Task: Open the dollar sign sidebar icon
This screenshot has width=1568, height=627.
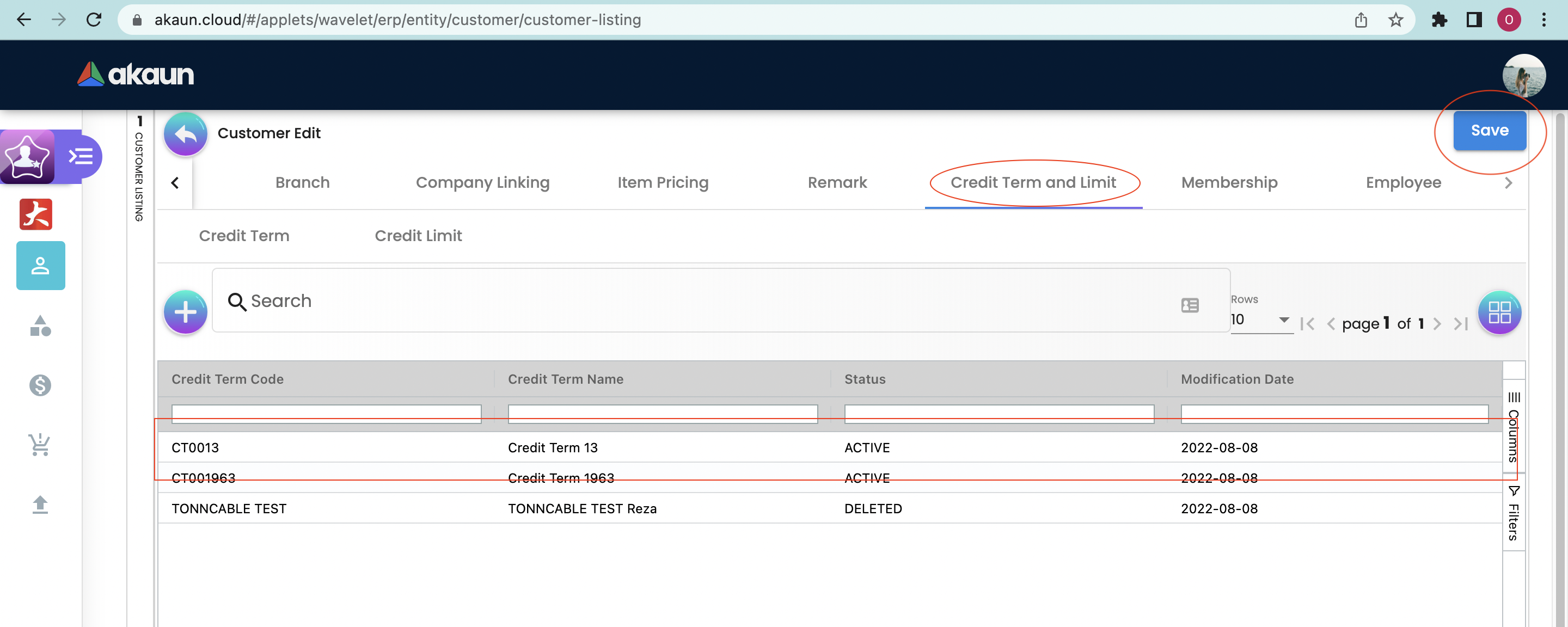Action: 40,385
